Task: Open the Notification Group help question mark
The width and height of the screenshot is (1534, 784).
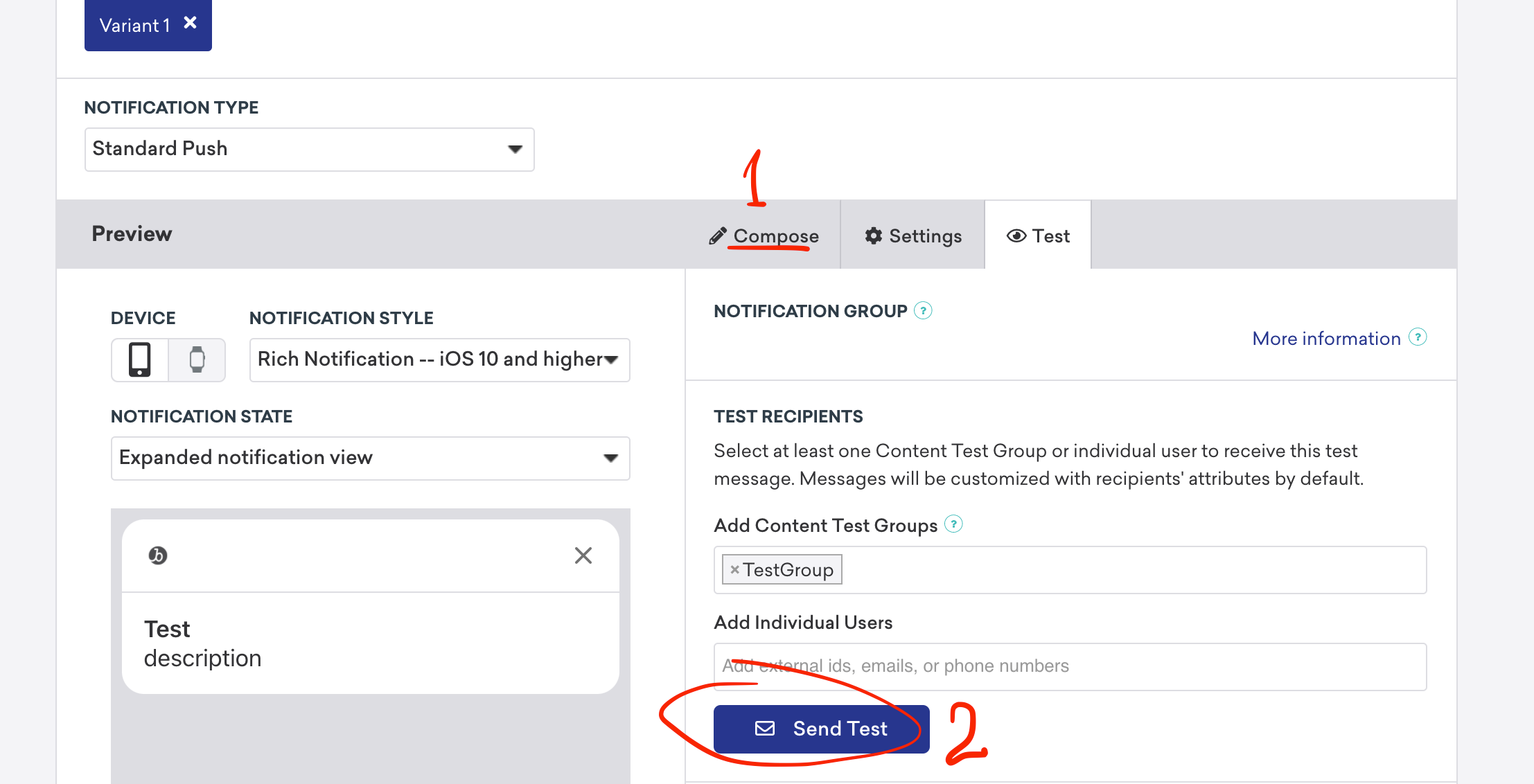Action: tap(924, 310)
